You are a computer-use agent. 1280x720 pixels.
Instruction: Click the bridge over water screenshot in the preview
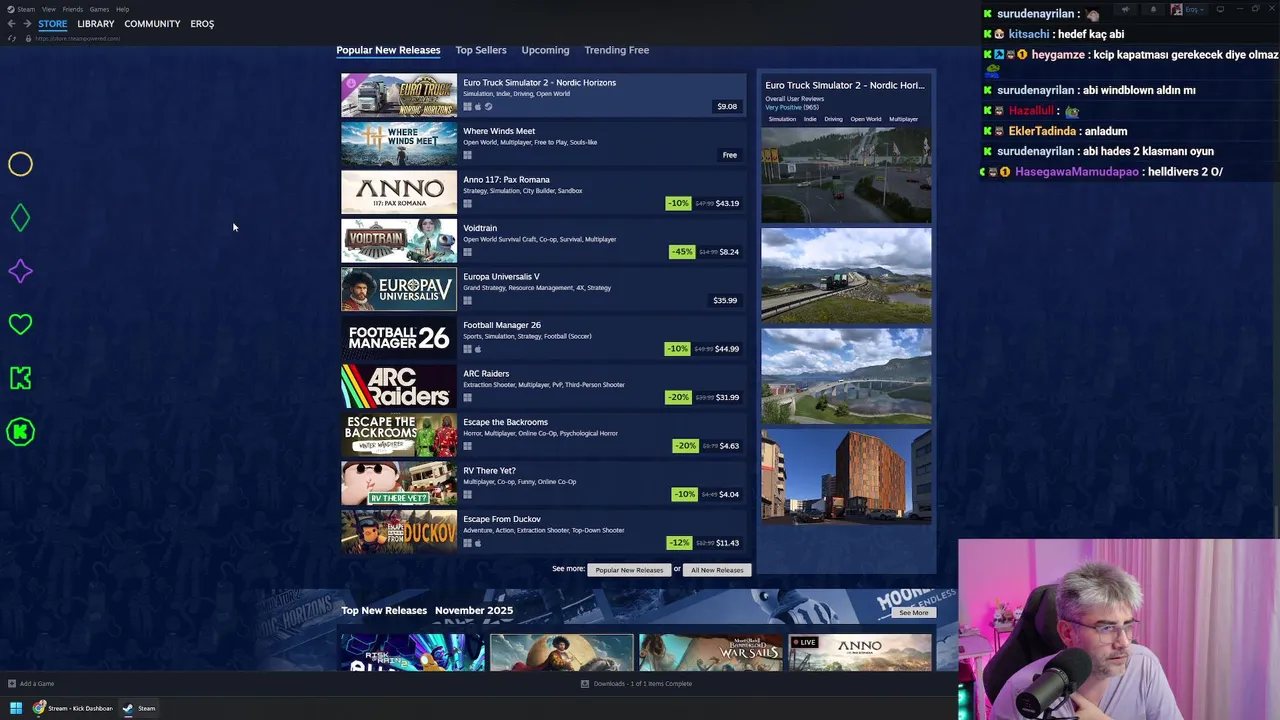[846, 376]
